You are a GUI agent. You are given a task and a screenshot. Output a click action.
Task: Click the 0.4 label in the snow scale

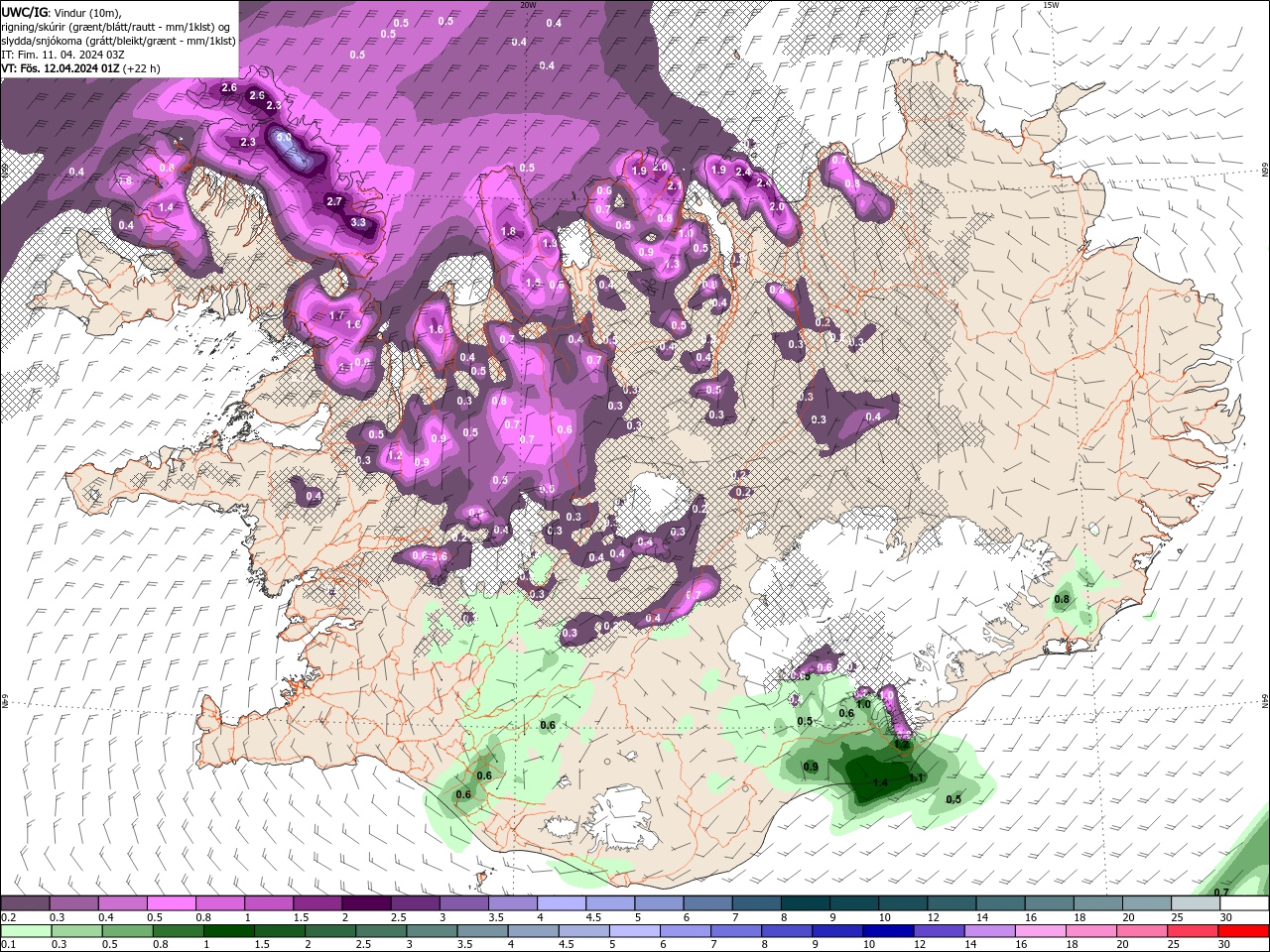pos(107,917)
